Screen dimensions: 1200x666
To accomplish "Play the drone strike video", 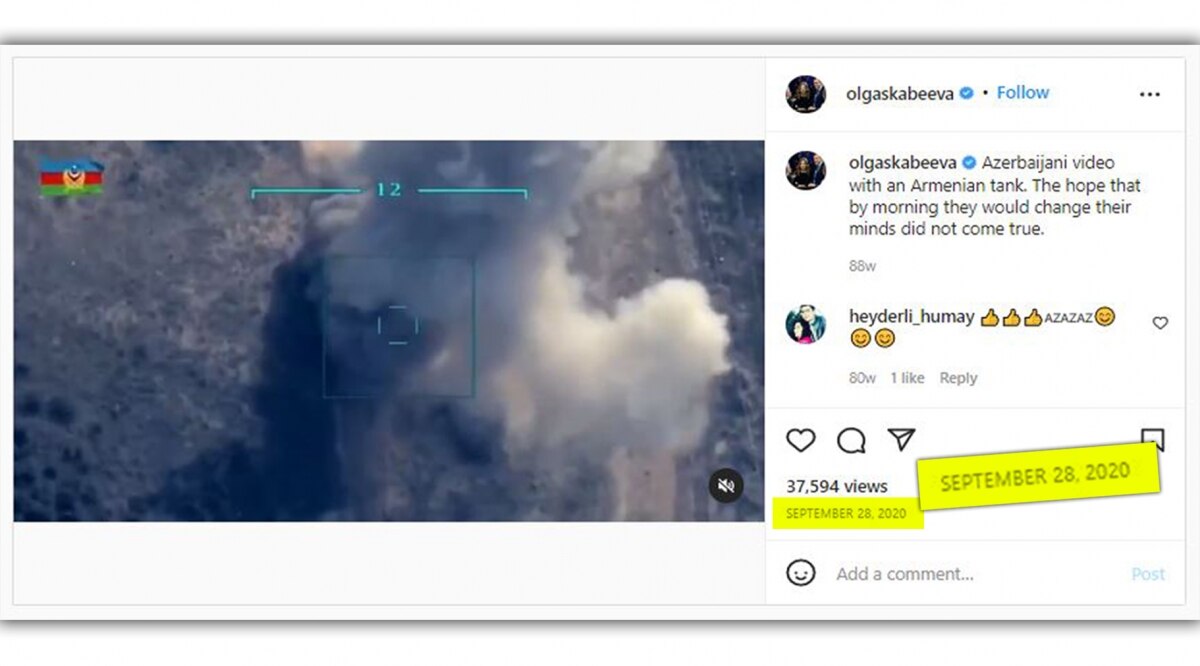I will pyautogui.click(x=389, y=330).
